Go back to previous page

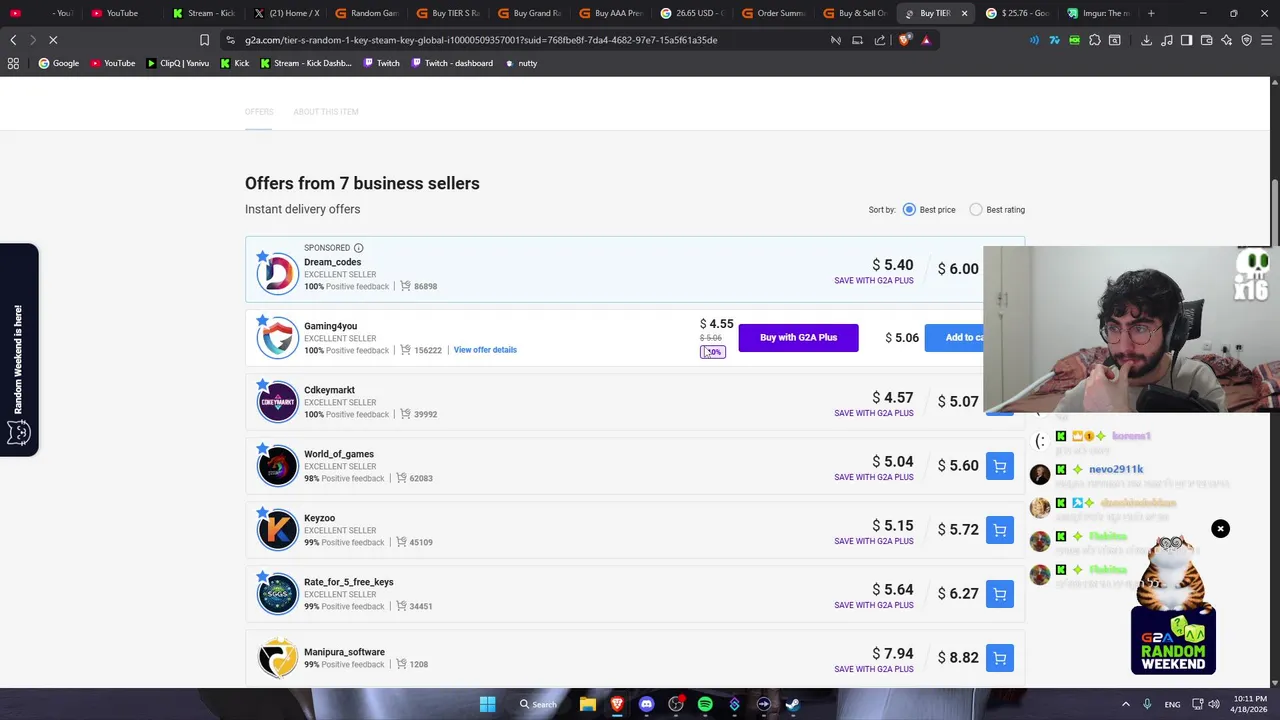(x=13, y=40)
